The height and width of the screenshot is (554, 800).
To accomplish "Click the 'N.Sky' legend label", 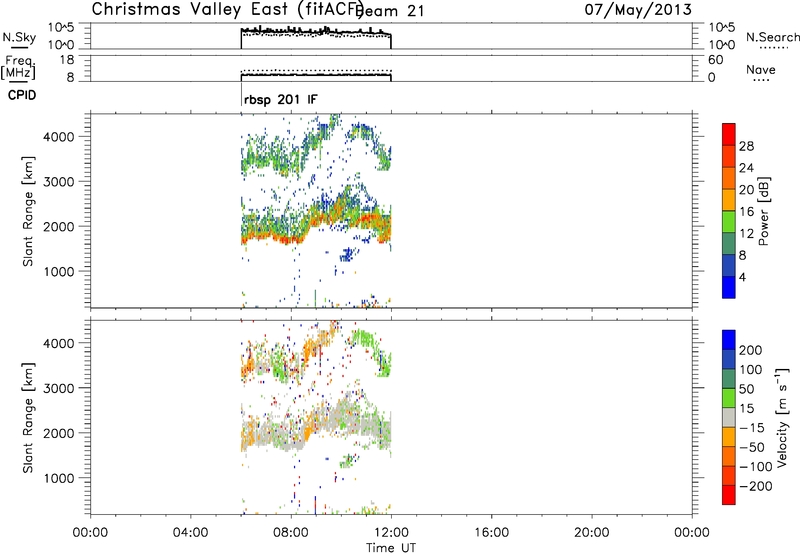I will coord(19,37).
